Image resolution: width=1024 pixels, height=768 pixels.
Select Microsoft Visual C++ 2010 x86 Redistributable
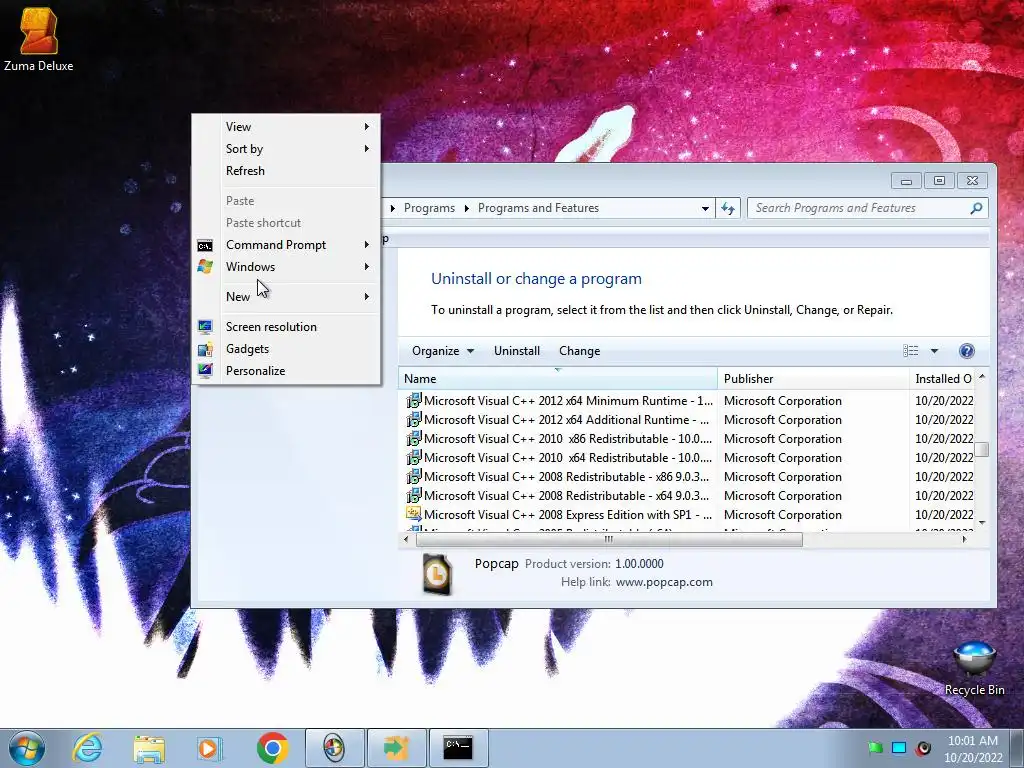point(686,439)
